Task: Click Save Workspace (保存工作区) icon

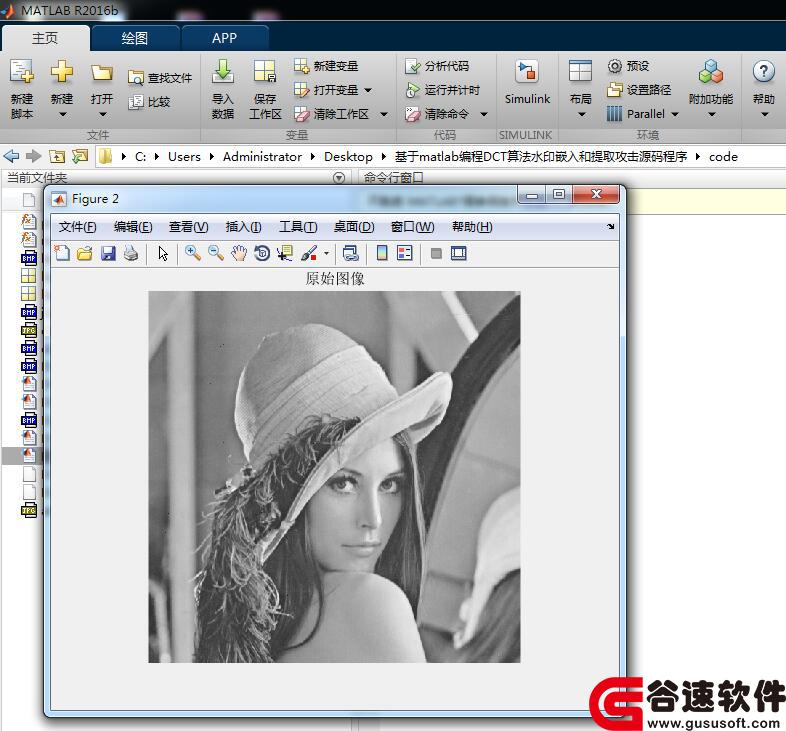Action: (265, 72)
